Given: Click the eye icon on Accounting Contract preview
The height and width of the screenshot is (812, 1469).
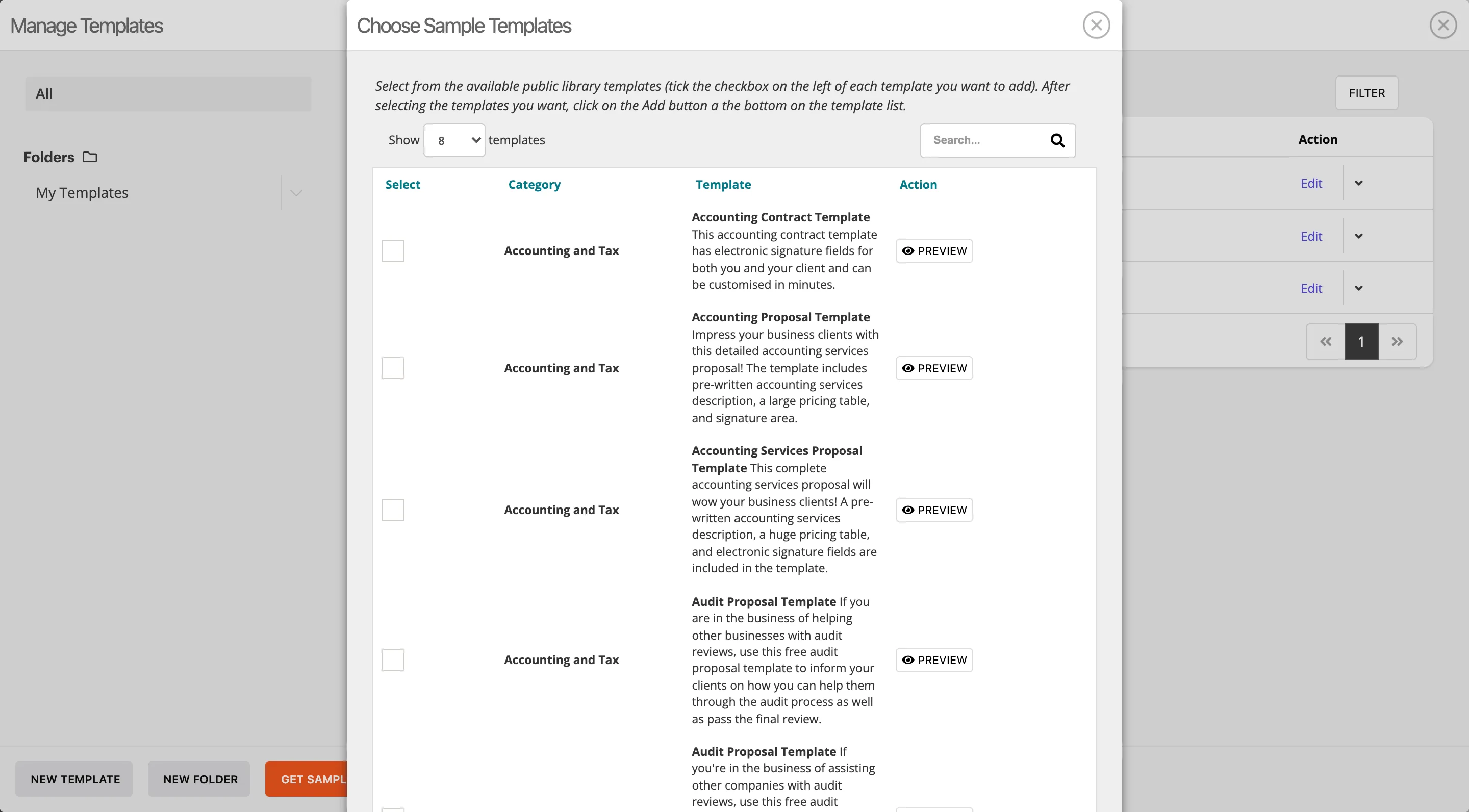Looking at the screenshot, I should click(908, 250).
